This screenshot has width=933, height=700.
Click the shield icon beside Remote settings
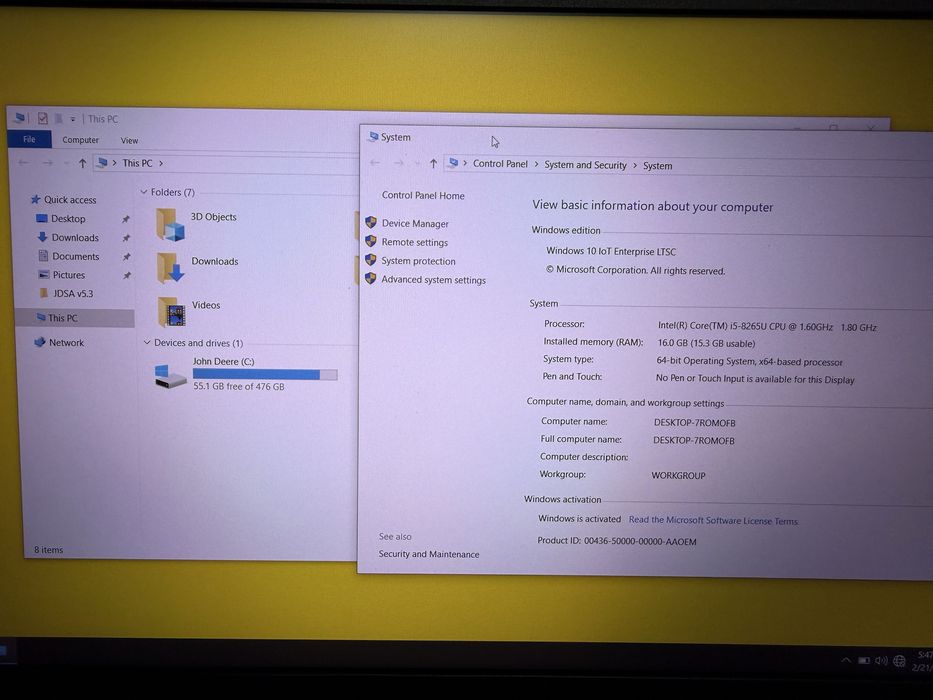371,241
